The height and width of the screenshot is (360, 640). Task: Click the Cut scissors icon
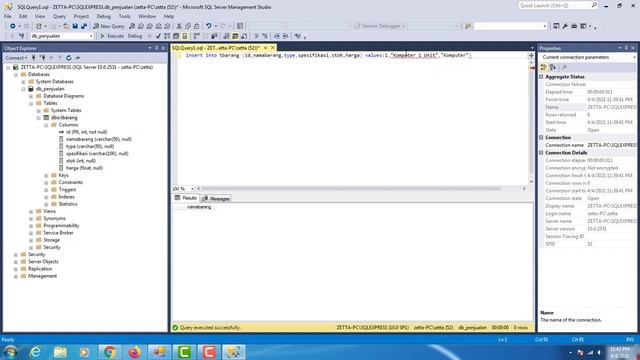point(179,26)
